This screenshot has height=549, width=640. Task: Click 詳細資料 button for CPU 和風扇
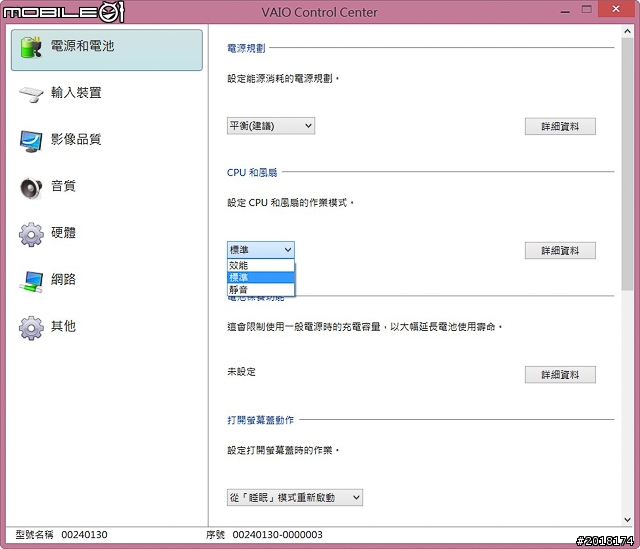click(x=560, y=251)
